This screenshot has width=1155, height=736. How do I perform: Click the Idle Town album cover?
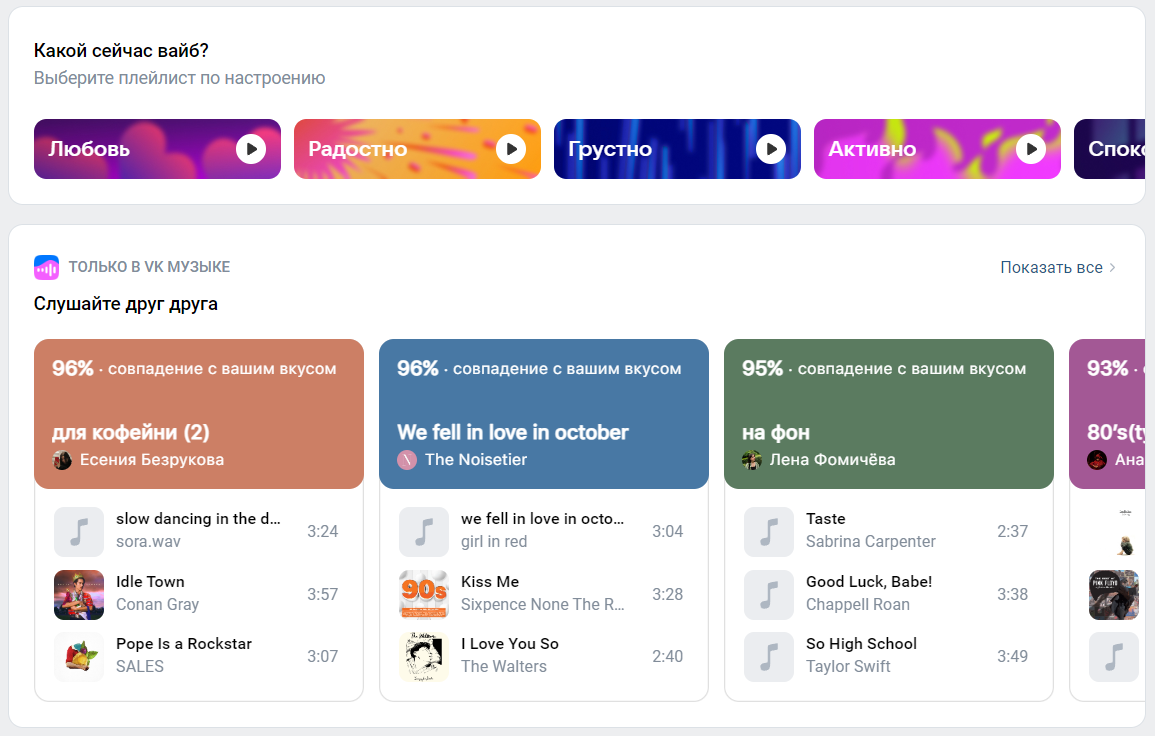[x=79, y=595]
